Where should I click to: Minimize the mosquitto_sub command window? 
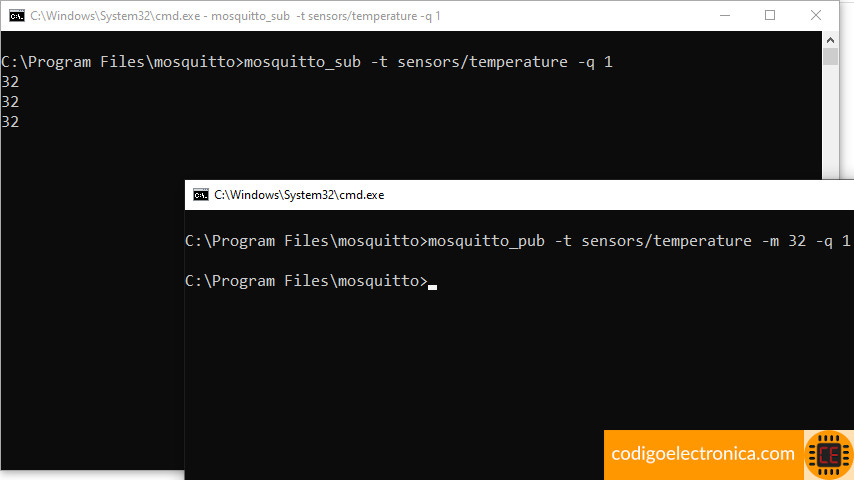724,16
